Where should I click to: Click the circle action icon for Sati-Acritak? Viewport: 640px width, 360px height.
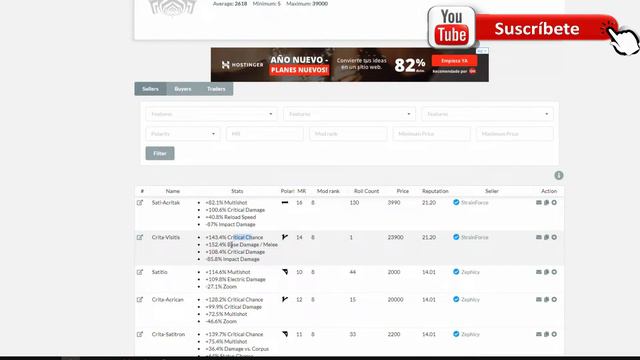click(x=554, y=202)
